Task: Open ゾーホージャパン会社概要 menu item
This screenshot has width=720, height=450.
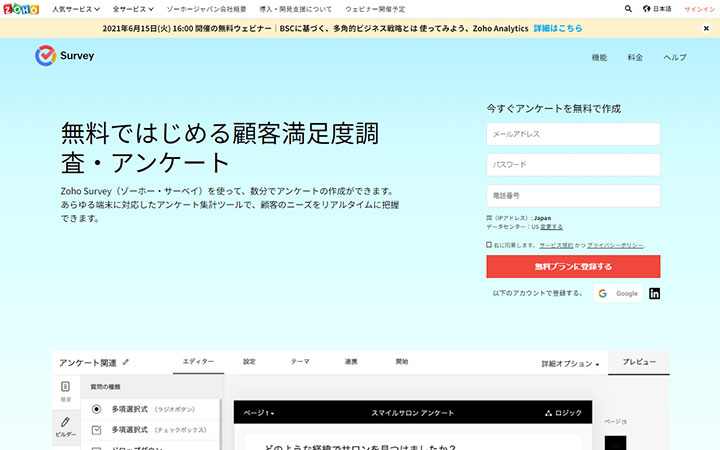Action: tap(206, 9)
